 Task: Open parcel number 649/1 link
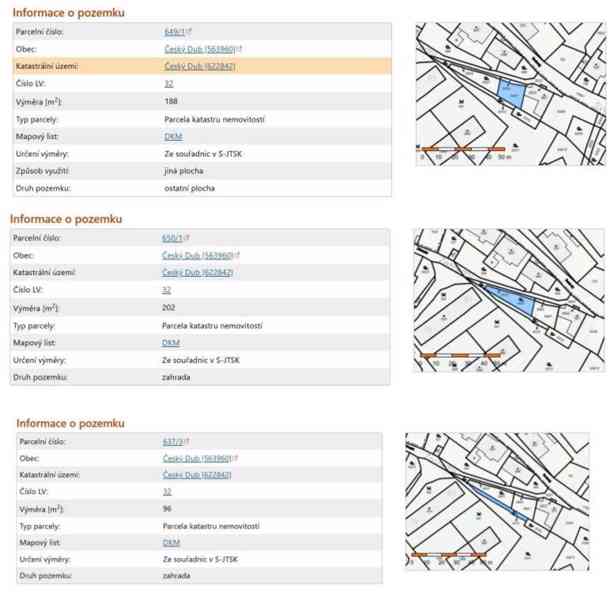pyautogui.click(x=174, y=32)
